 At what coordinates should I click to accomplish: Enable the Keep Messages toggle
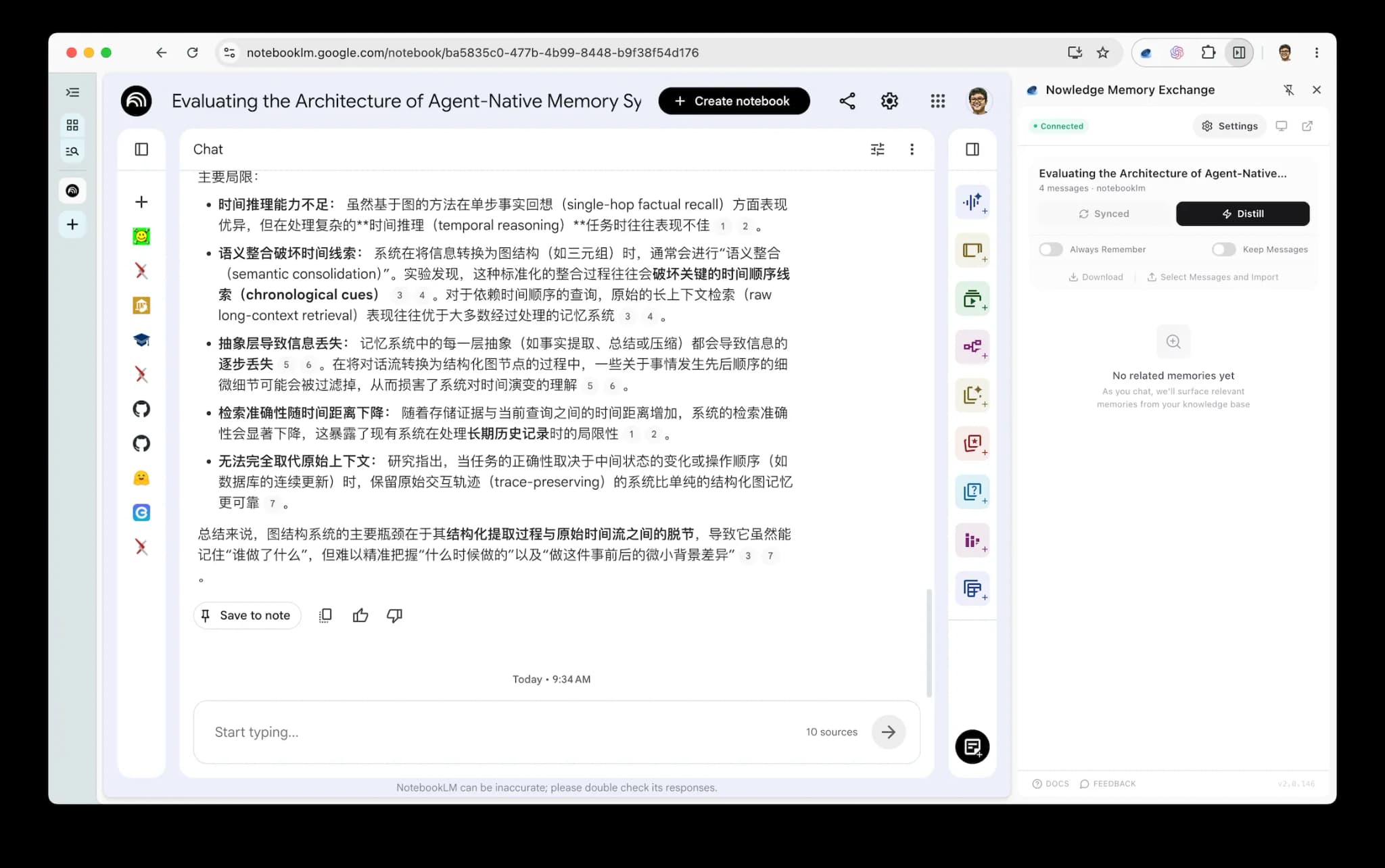[x=1223, y=249]
